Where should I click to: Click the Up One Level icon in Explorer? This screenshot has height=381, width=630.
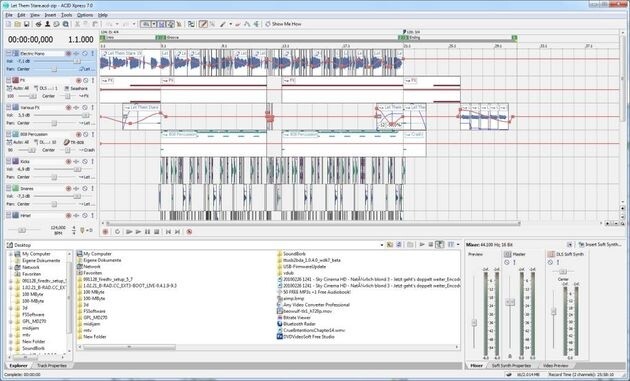tap(389, 244)
